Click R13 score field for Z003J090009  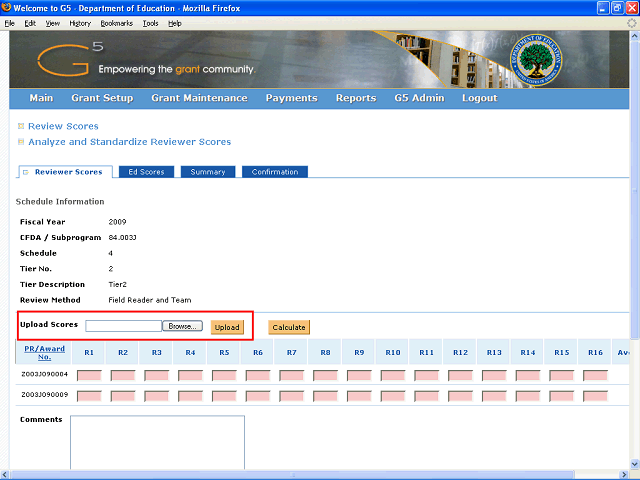pos(494,396)
